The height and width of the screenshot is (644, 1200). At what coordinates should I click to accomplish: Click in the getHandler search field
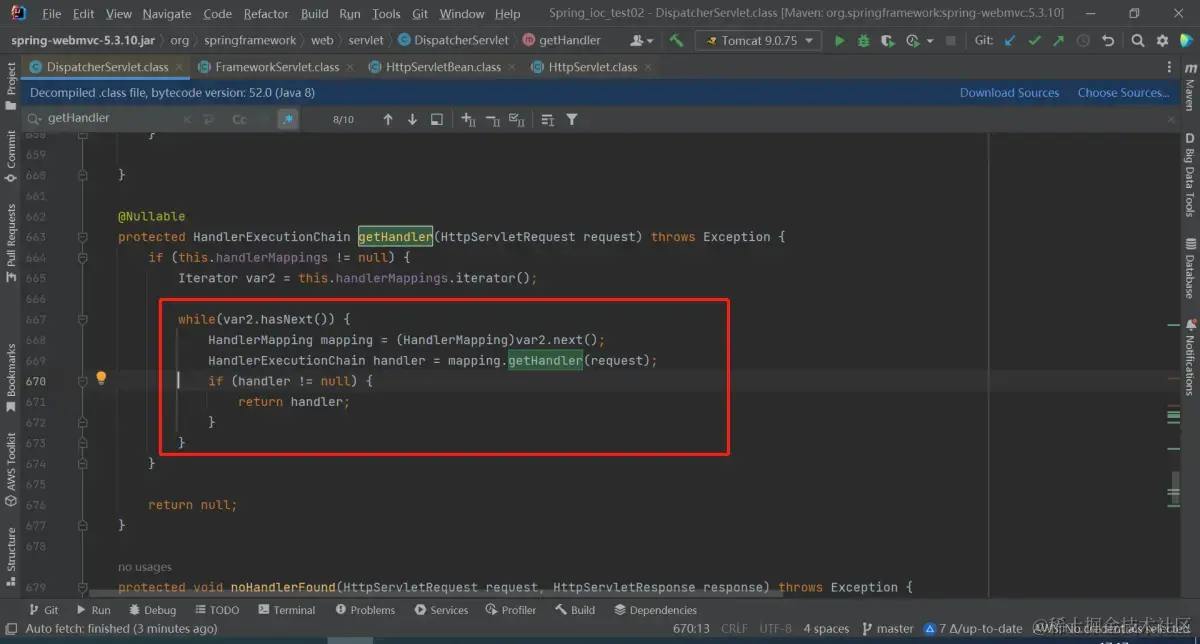click(110, 119)
